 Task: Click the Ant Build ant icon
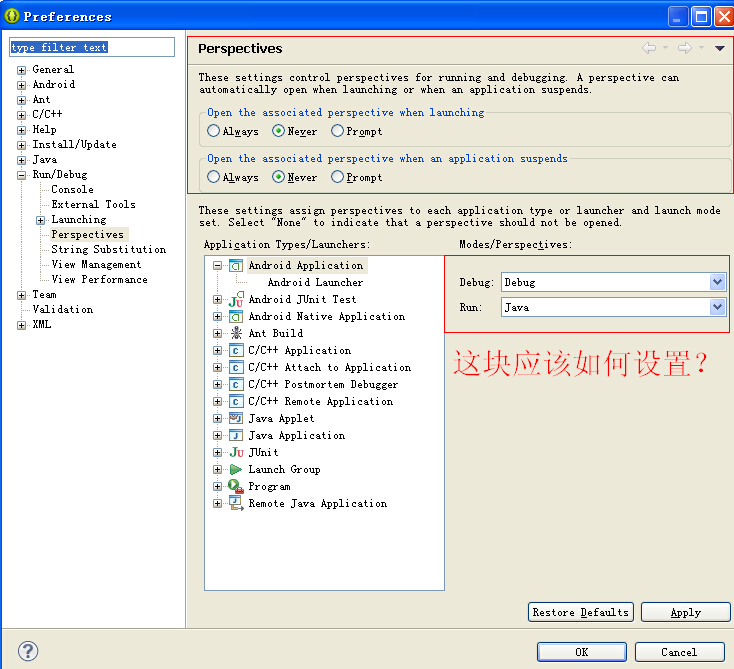coord(236,333)
